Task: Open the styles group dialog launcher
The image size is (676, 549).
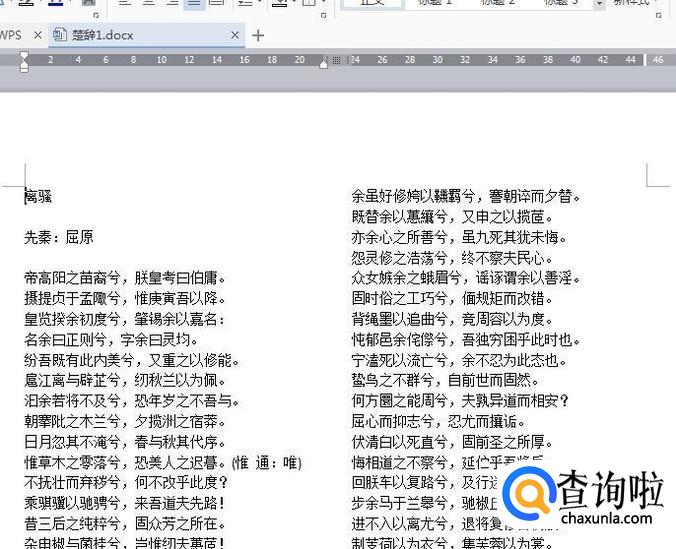Action: coord(658,15)
